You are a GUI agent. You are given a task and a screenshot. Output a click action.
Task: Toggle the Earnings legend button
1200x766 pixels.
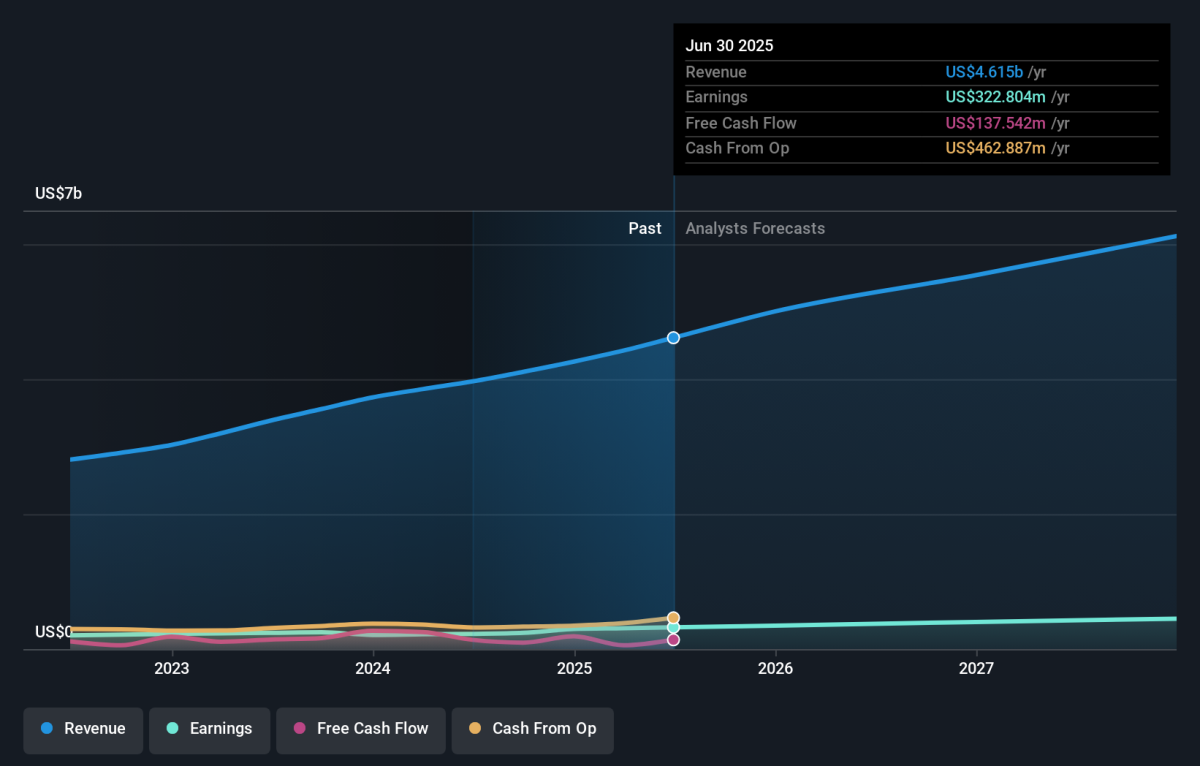(209, 729)
